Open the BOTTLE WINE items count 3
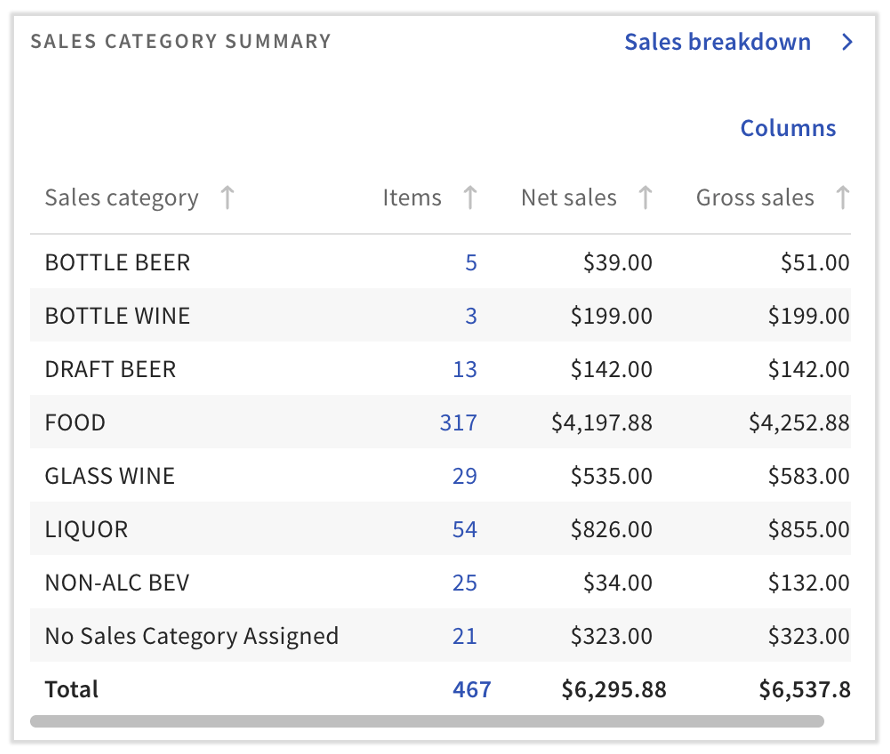Viewport: 890px width, 754px height. pos(471,317)
